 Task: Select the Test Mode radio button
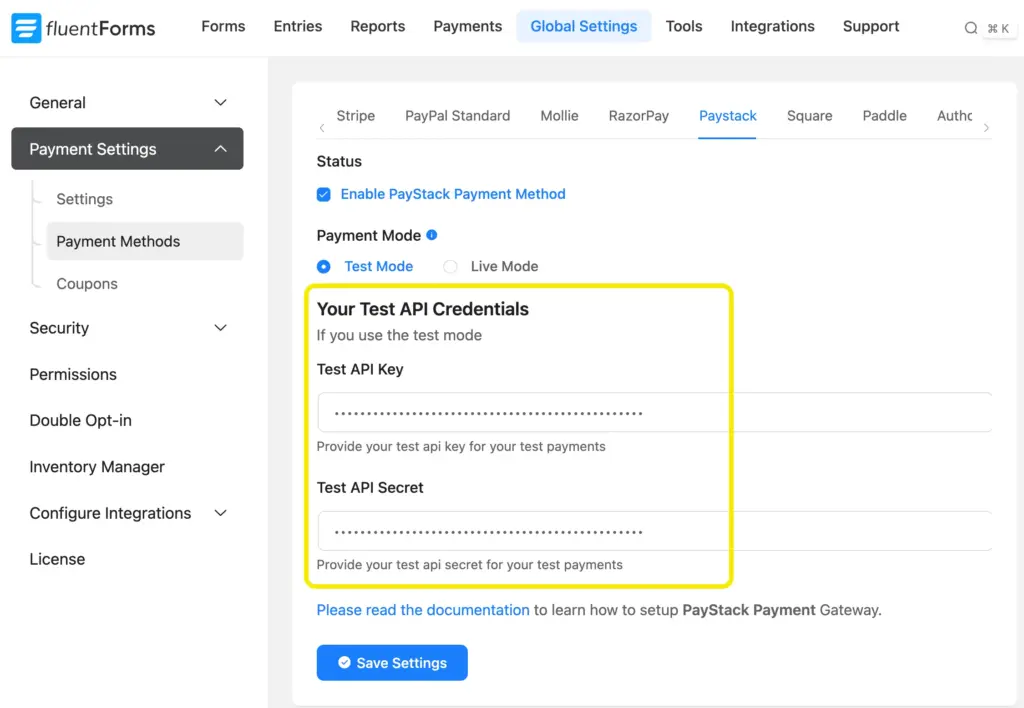click(x=323, y=266)
